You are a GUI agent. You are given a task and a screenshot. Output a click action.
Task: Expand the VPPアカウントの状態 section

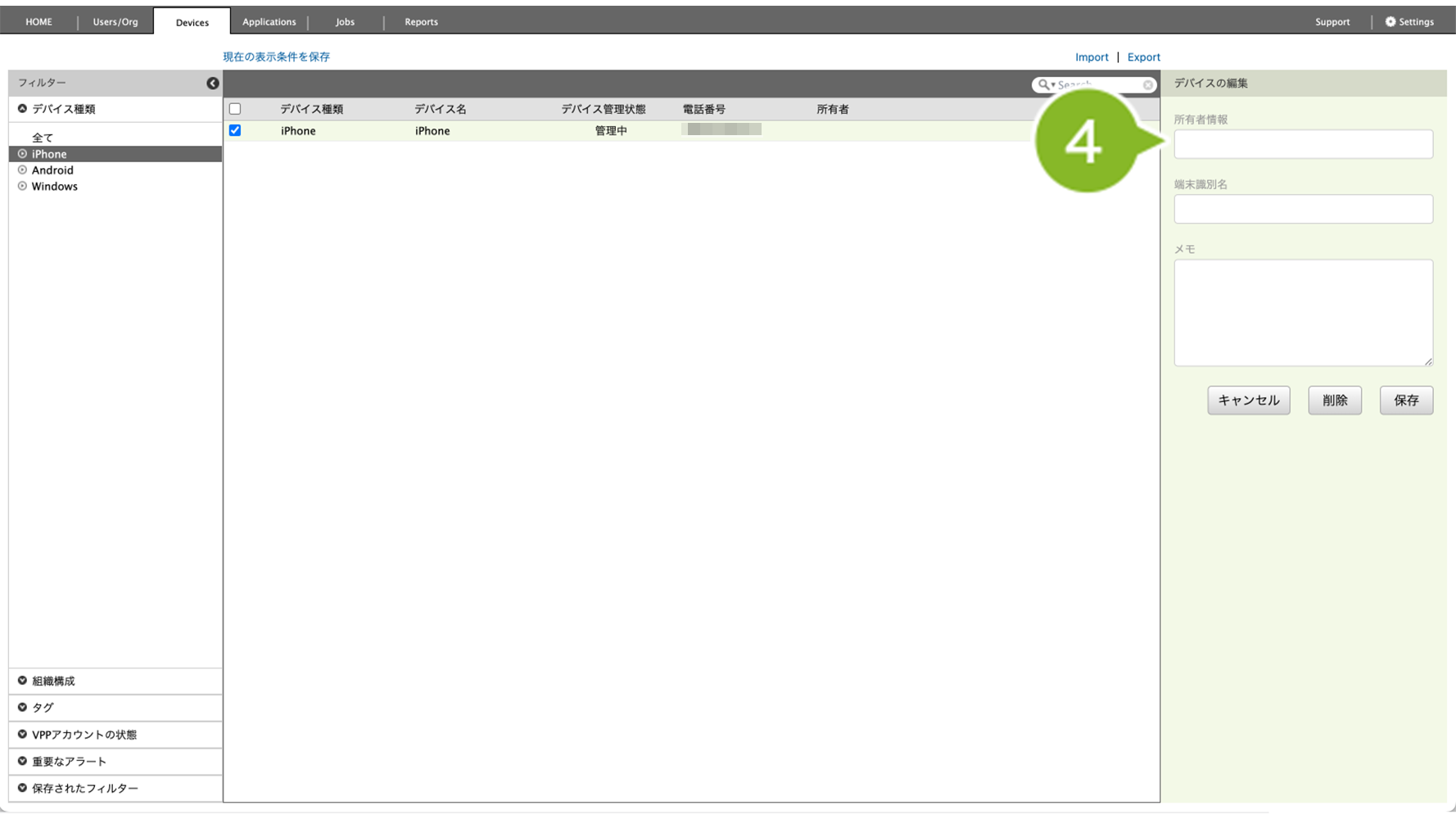23,734
